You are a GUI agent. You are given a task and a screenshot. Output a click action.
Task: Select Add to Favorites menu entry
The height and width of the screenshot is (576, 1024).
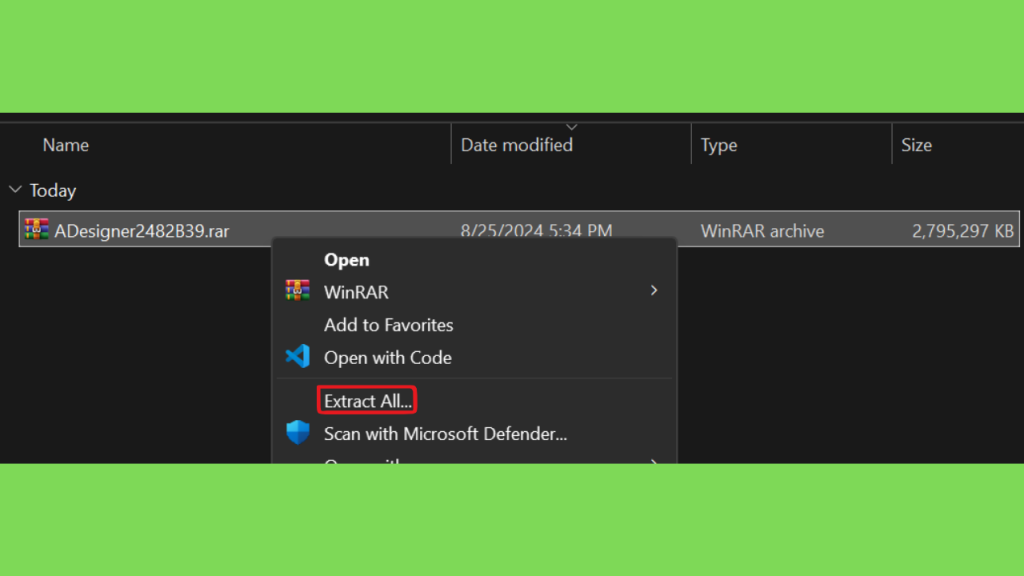[389, 325]
